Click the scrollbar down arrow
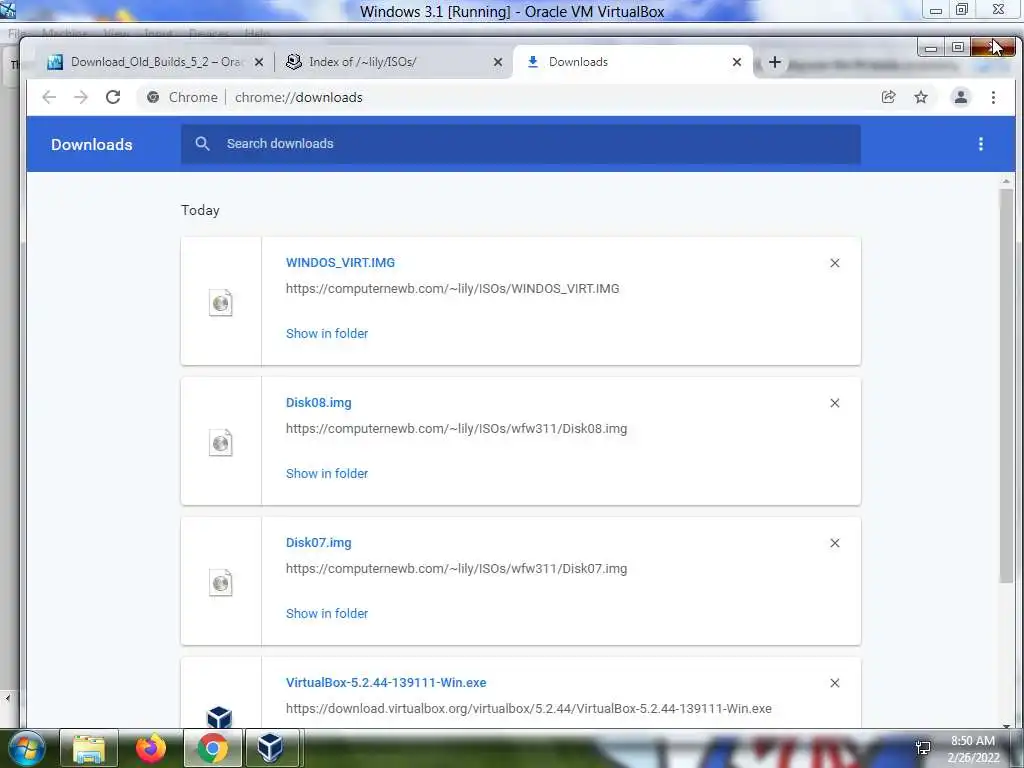This screenshot has width=1024, height=768. 1006,724
